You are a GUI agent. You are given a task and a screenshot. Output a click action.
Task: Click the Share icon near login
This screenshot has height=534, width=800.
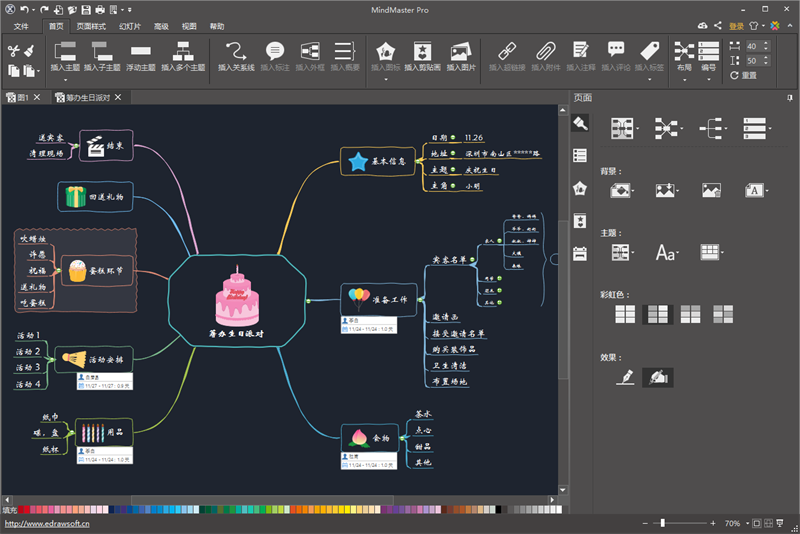718,26
